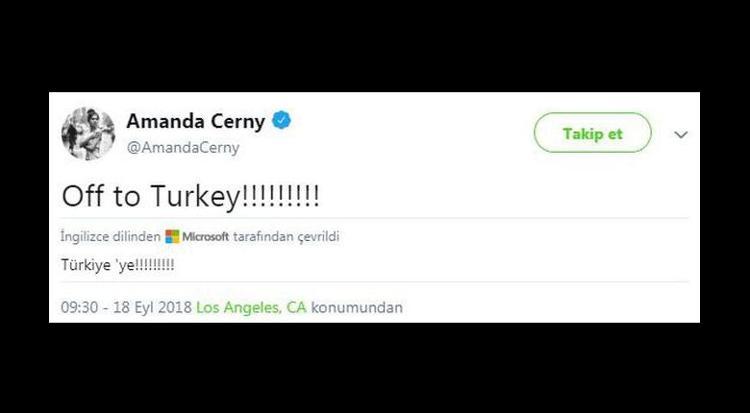Click the 'tarafından çevrildi' label

point(286,236)
